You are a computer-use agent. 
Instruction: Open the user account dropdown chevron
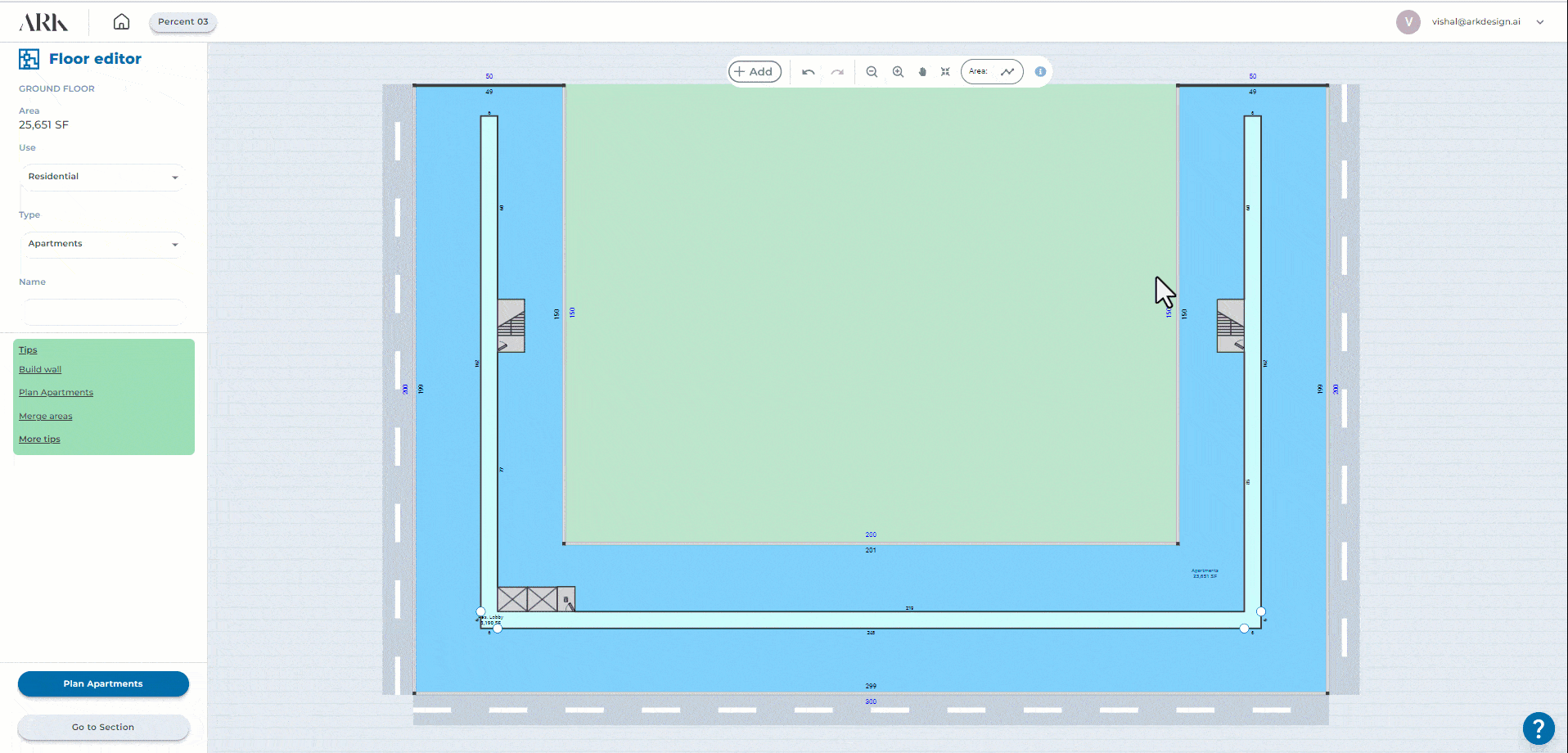pyautogui.click(x=1540, y=22)
